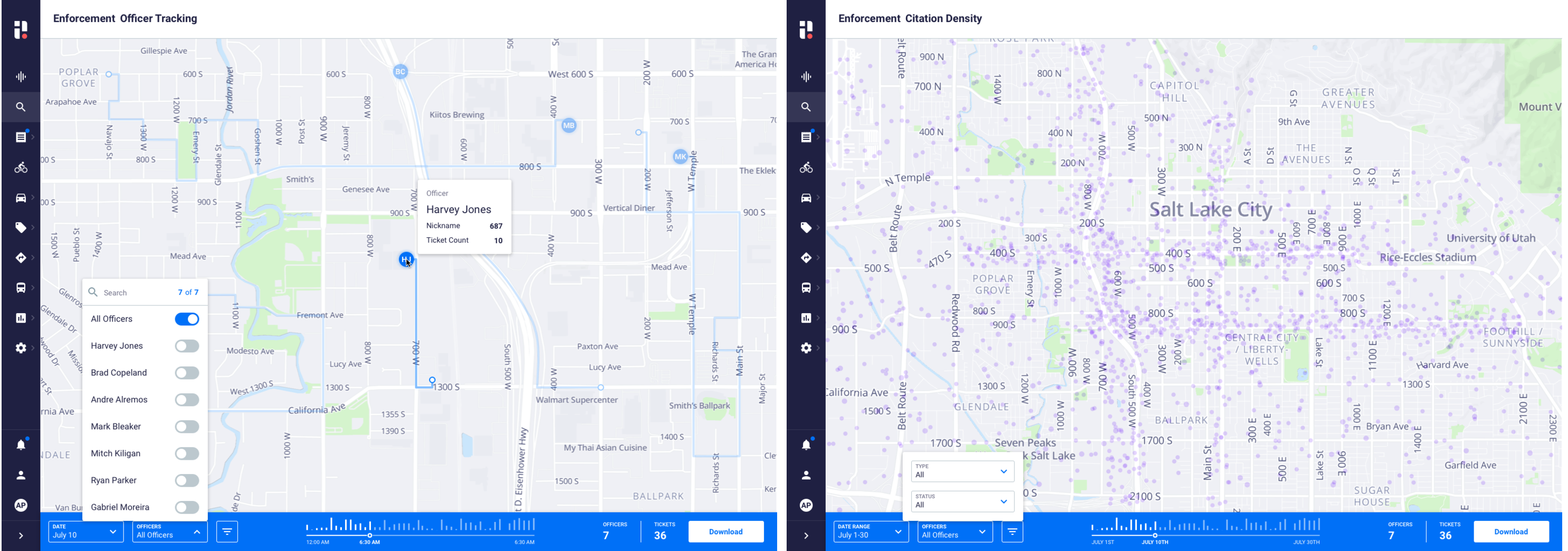This screenshot has height=551, width=1568.
Task: Open the Officers dropdown in Citation Density
Action: coord(955,531)
